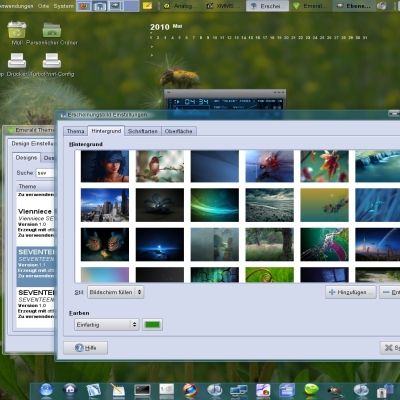Select the tree in meadow wallpaper
Image resolution: width=400 pixels, height=400 pixels.
270,244
